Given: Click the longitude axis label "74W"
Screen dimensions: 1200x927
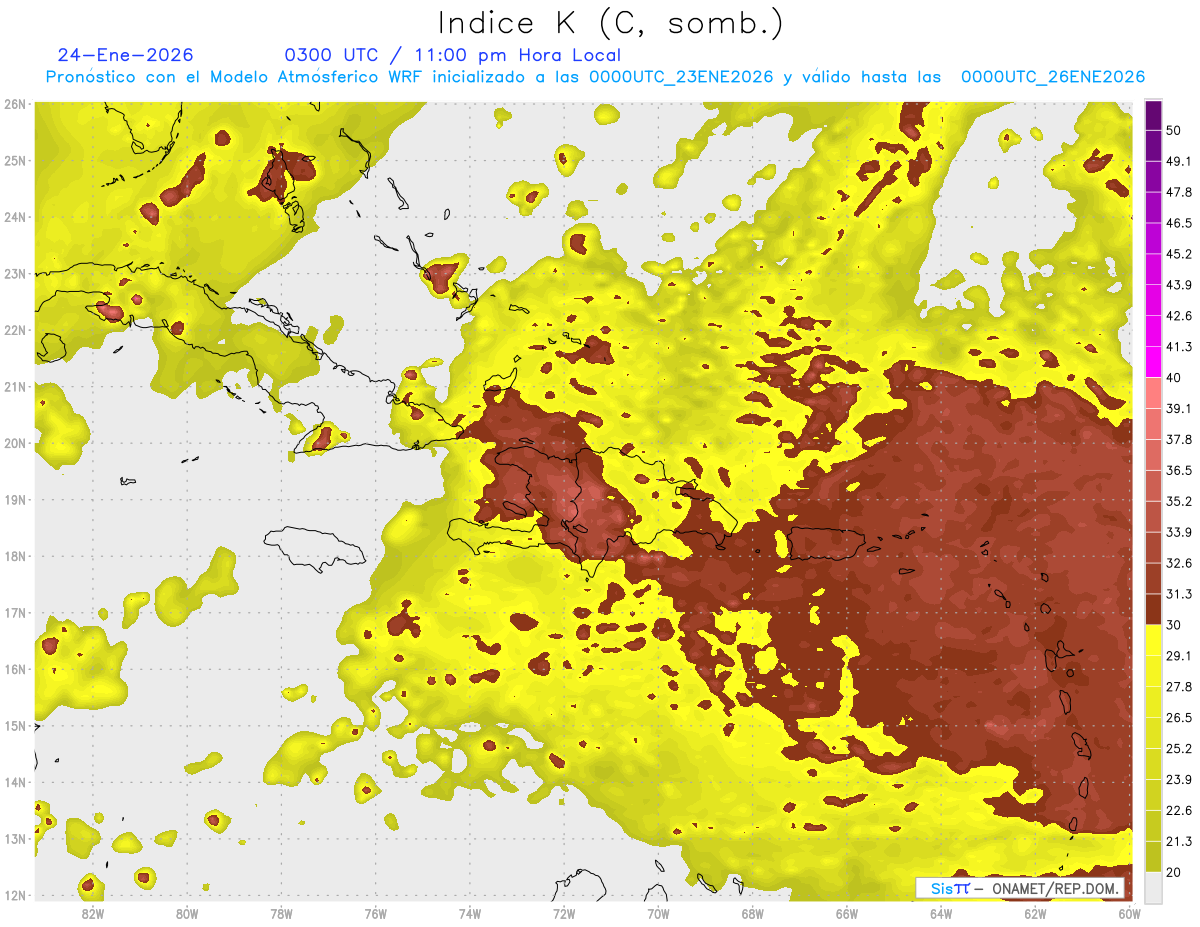Looking at the screenshot, I should click(470, 913).
